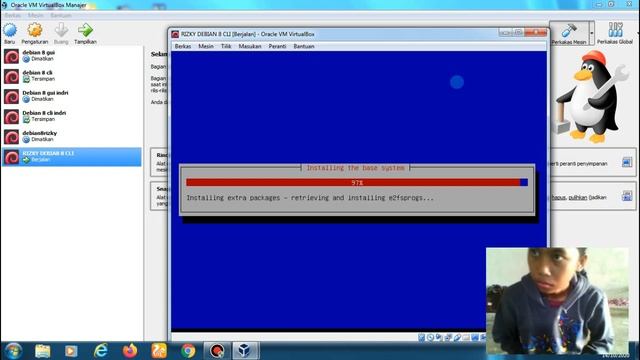Open the Peranti menu
Image resolution: width=640 pixels, height=360 pixels.
[277, 46]
